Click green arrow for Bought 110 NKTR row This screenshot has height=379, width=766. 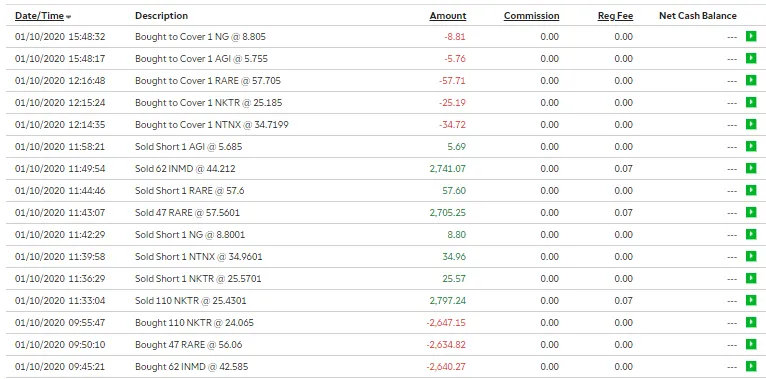(x=751, y=322)
